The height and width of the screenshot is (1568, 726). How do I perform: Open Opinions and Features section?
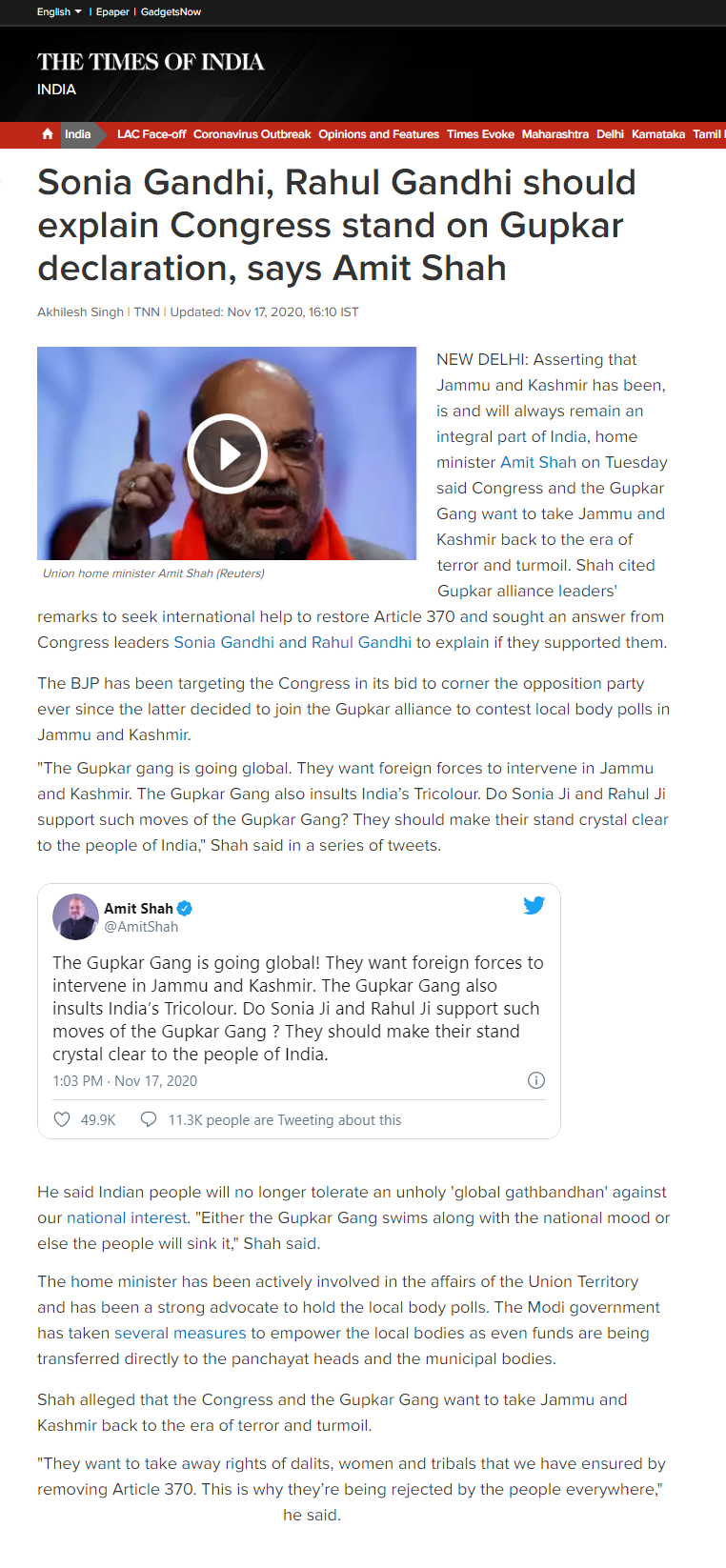pos(378,134)
